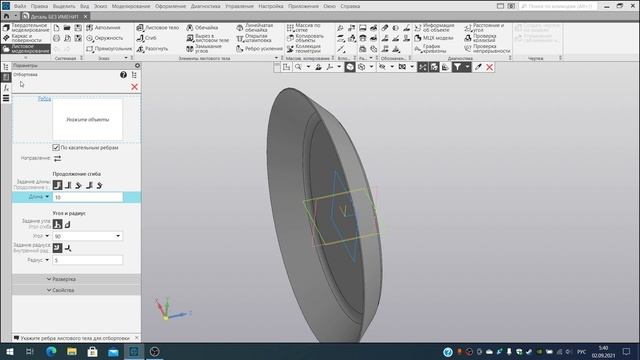This screenshot has height=360, width=640.
Task: Click the help question mark icon
Action: pos(123,75)
